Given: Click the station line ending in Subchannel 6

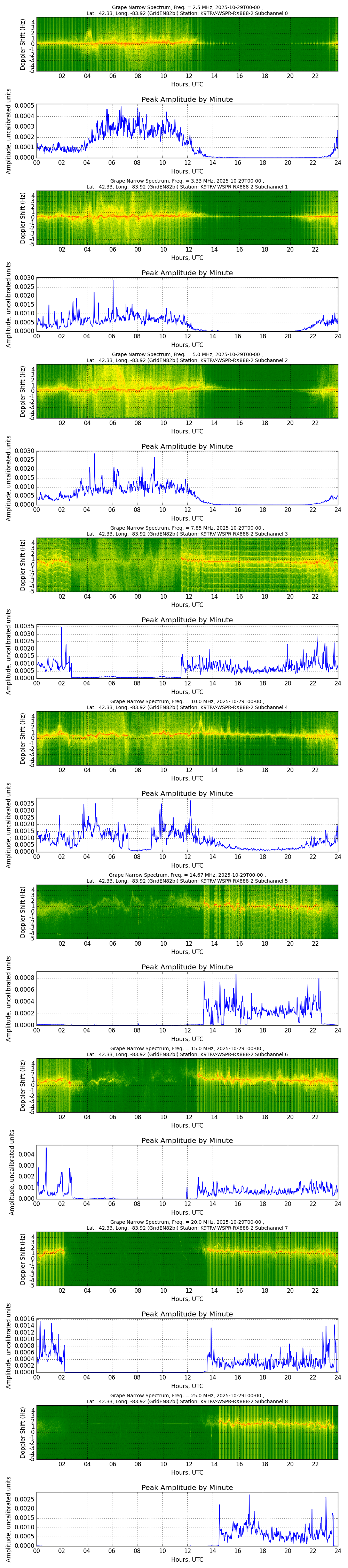Looking at the screenshot, I should 187,1054.
